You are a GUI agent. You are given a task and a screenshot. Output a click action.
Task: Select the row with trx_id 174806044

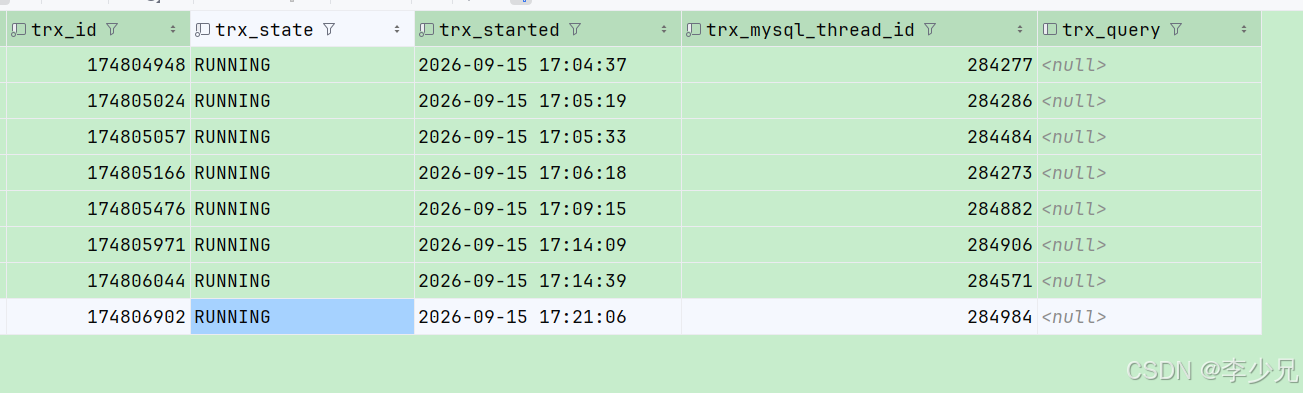(634, 281)
